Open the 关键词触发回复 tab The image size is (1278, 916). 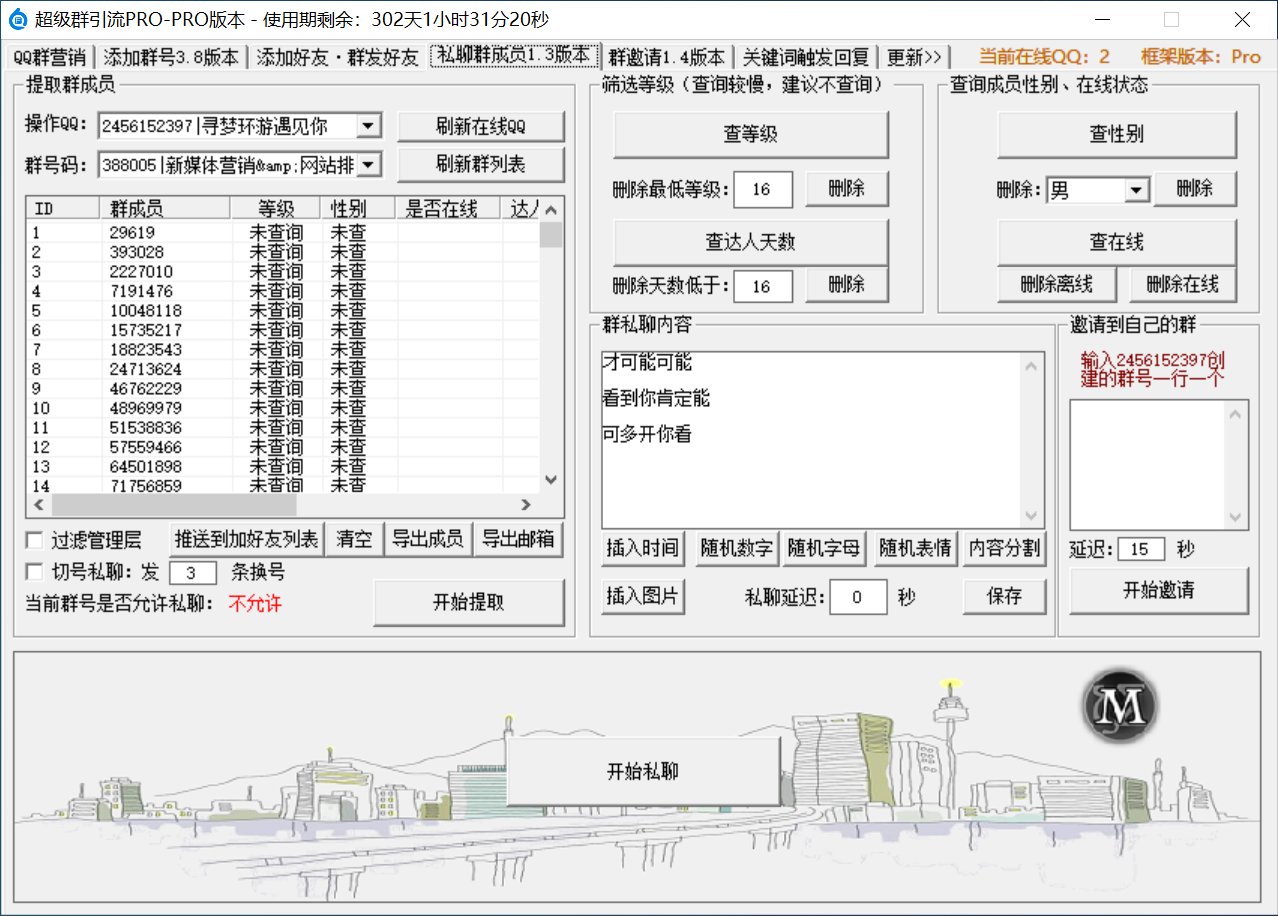tap(806, 57)
